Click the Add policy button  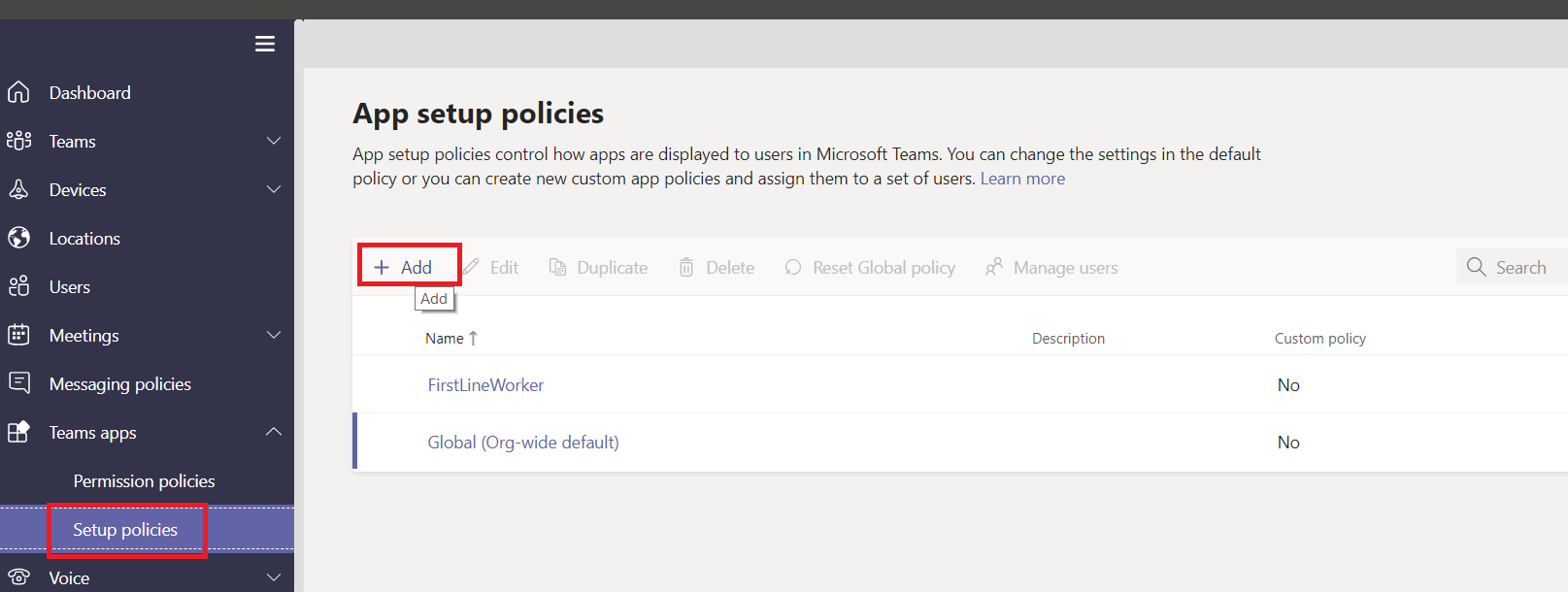(x=405, y=267)
